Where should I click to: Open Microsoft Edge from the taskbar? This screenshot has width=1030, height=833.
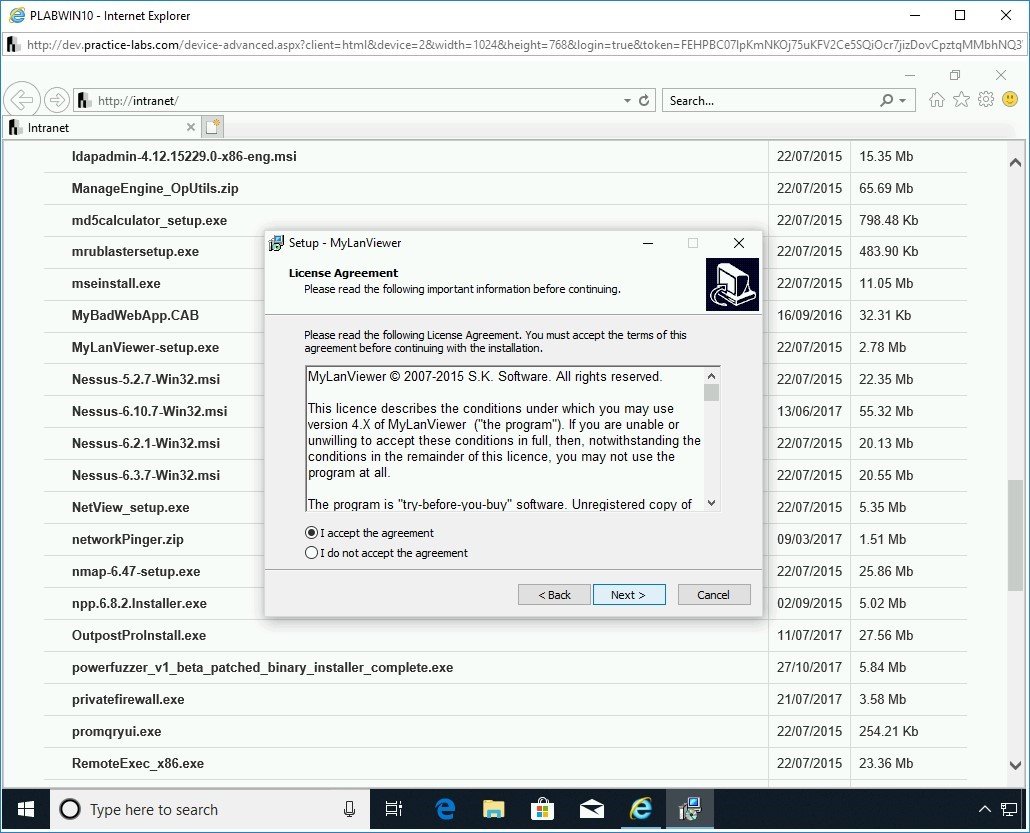pyautogui.click(x=446, y=809)
